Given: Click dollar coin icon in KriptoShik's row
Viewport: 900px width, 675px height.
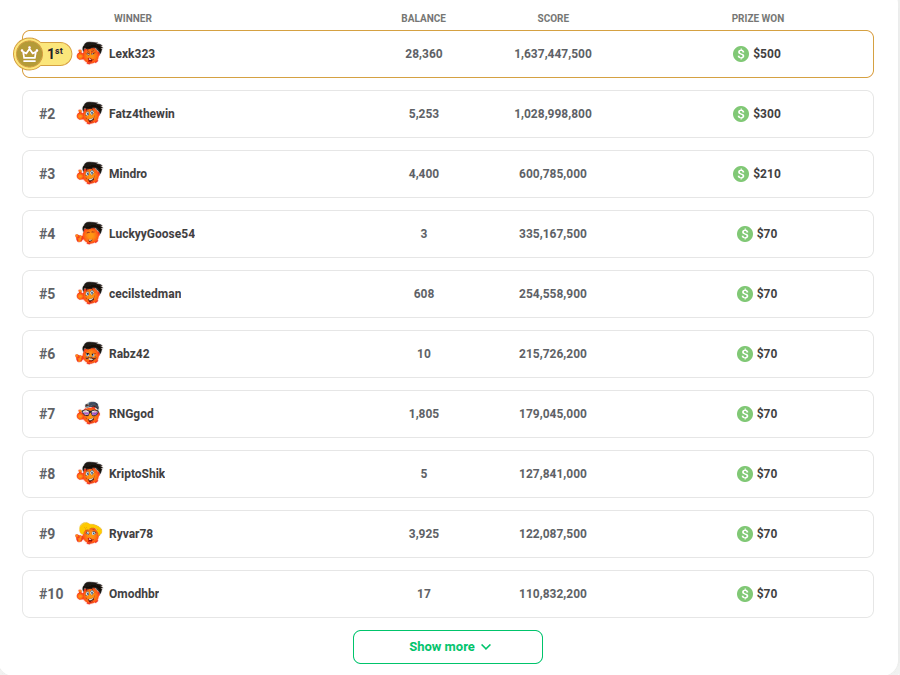Looking at the screenshot, I should pos(744,474).
